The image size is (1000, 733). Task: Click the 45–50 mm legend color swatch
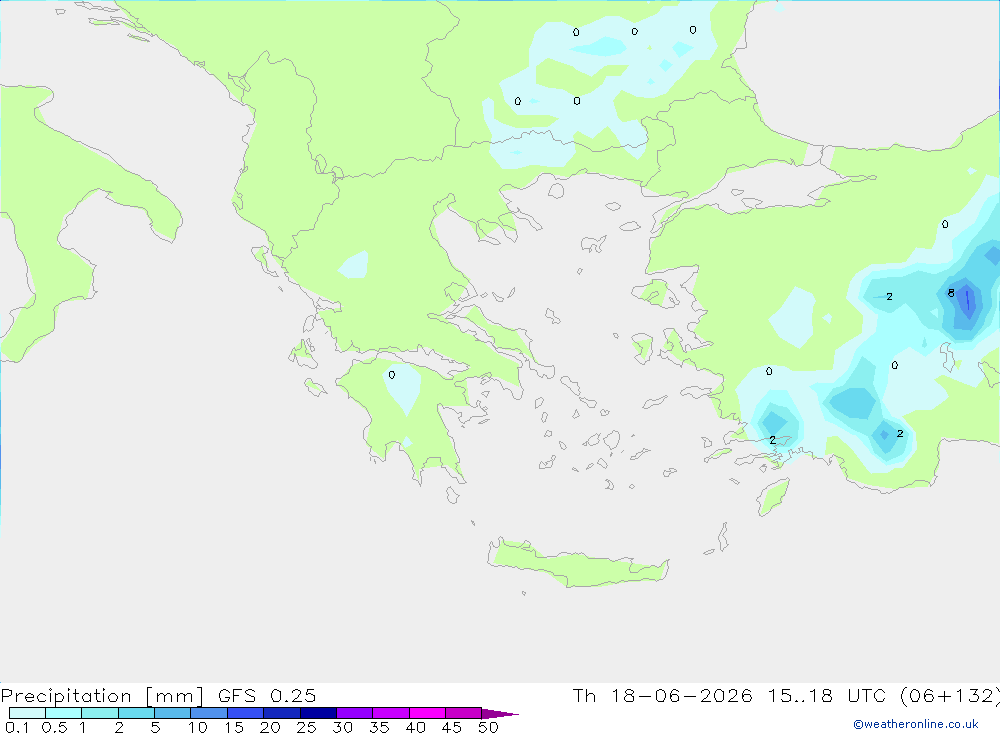pos(464,713)
